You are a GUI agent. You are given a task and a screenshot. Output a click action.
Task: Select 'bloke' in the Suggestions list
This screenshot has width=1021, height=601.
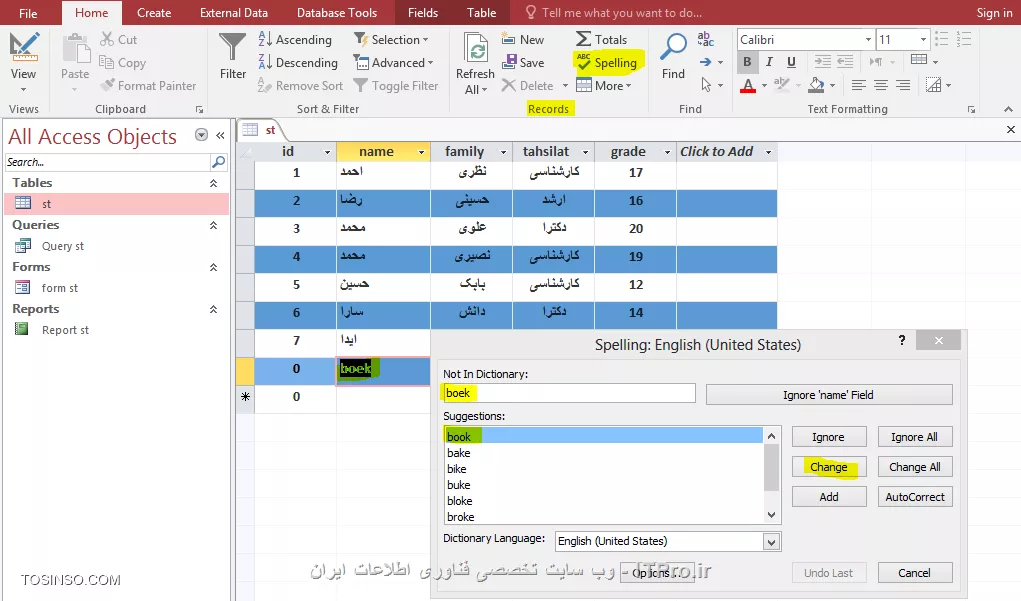pyautogui.click(x=459, y=501)
